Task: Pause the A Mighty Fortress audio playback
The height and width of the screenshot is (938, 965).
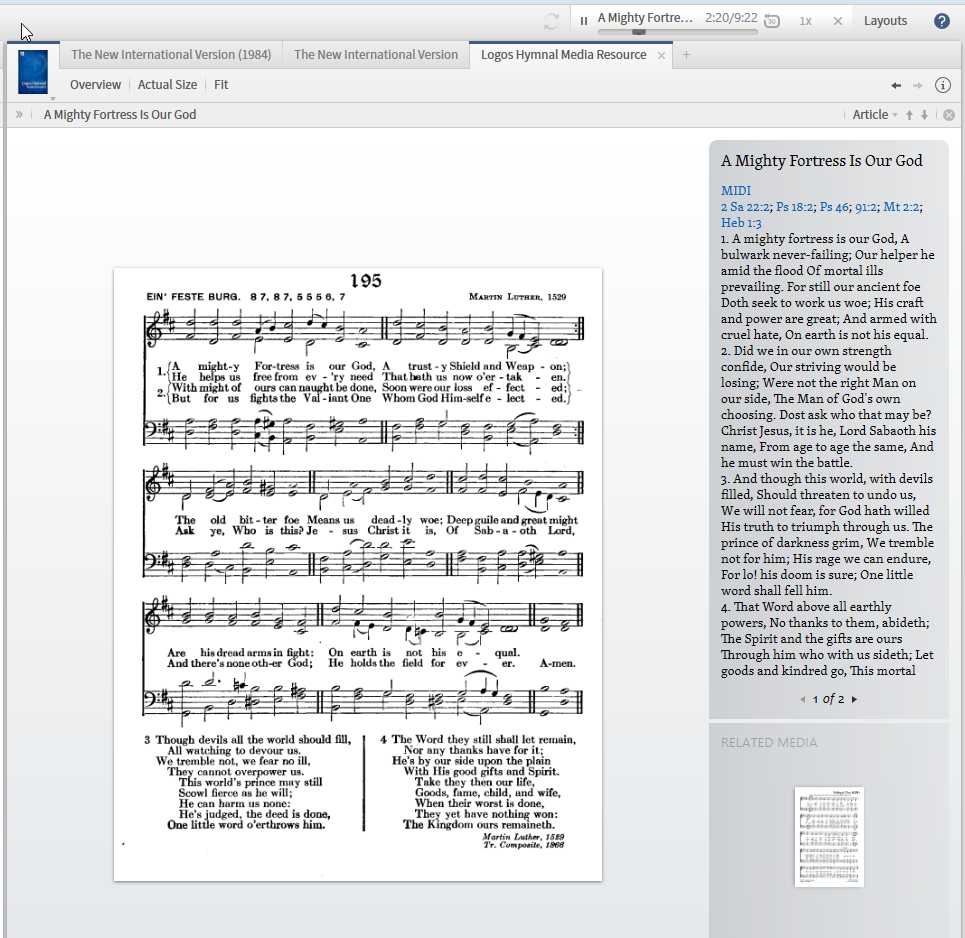Action: click(x=583, y=21)
